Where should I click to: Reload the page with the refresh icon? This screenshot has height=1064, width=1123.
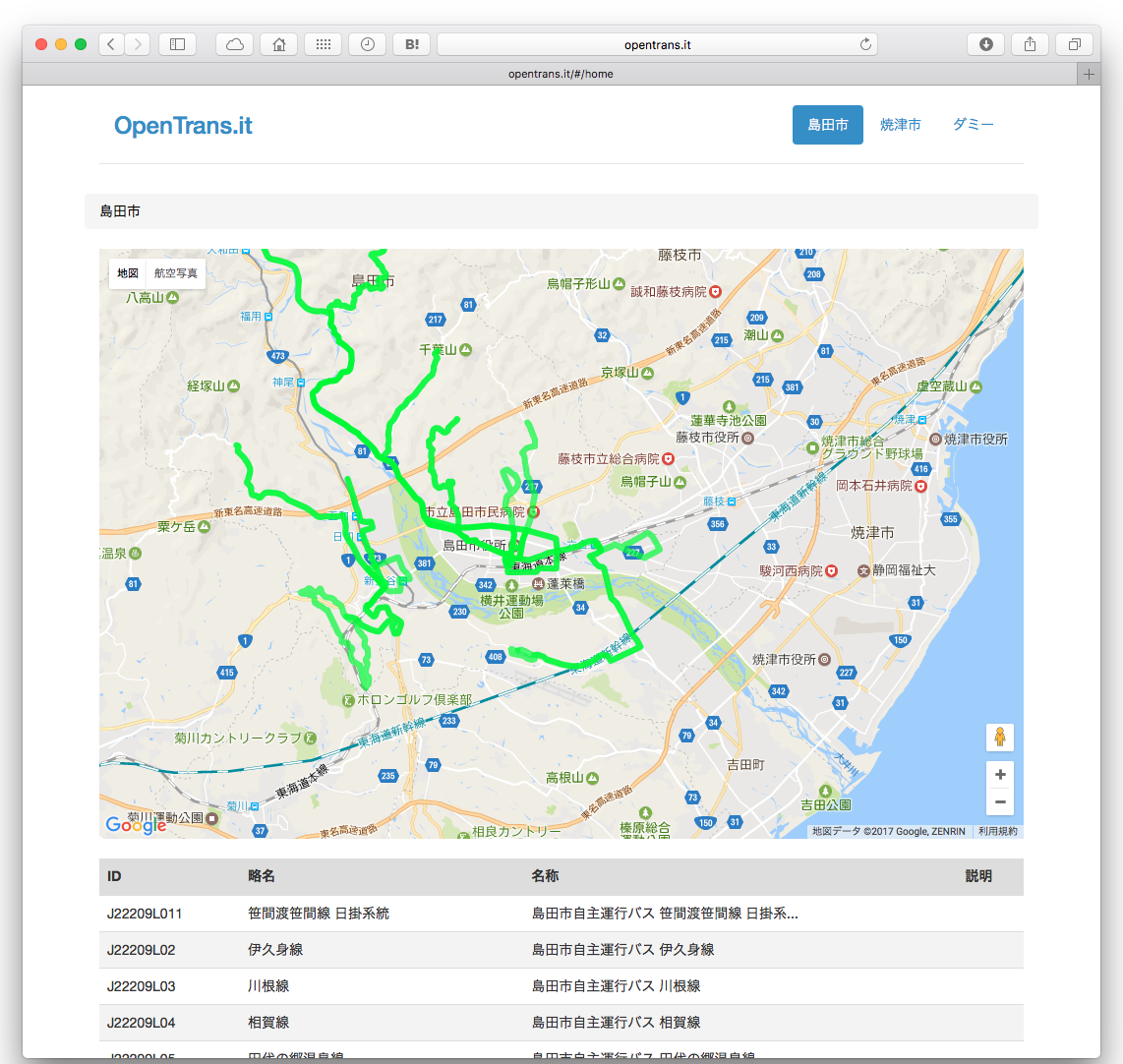click(865, 44)
